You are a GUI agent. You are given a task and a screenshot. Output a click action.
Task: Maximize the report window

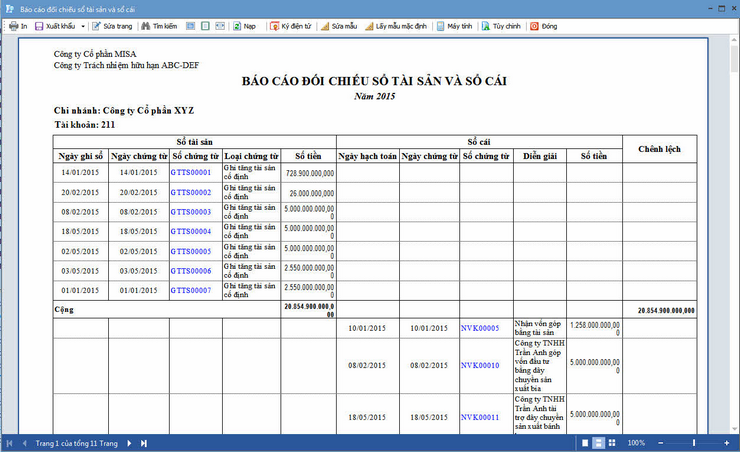(x=722, y=8)
